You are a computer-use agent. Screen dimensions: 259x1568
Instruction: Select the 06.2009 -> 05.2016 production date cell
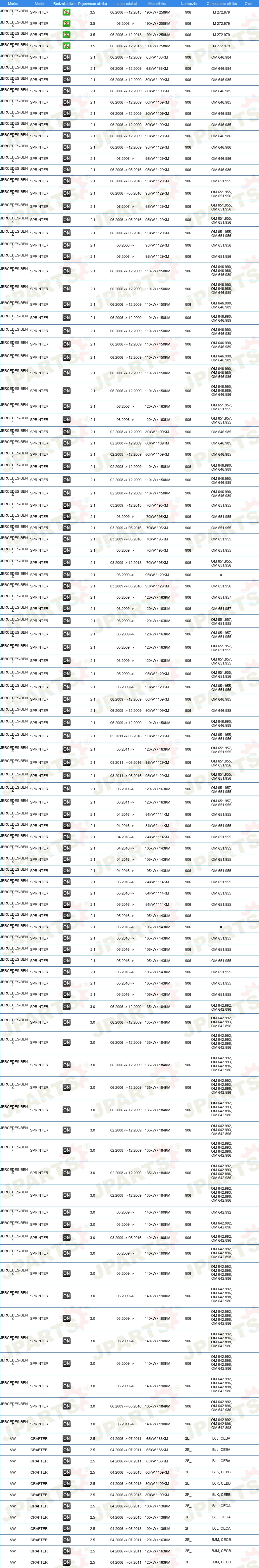[x=126, y=1406]
